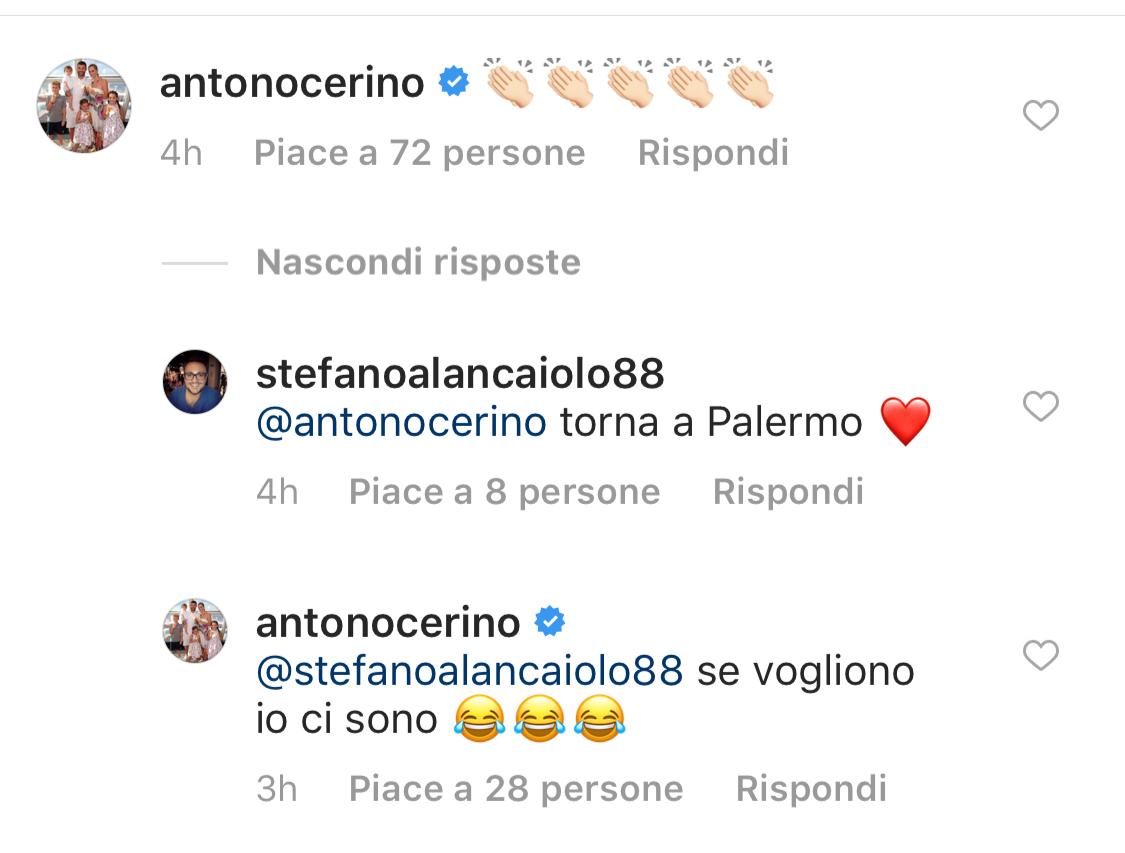1125x853 pixels.
Task: Open antonocerino's large profile picture
Action: 84,106
